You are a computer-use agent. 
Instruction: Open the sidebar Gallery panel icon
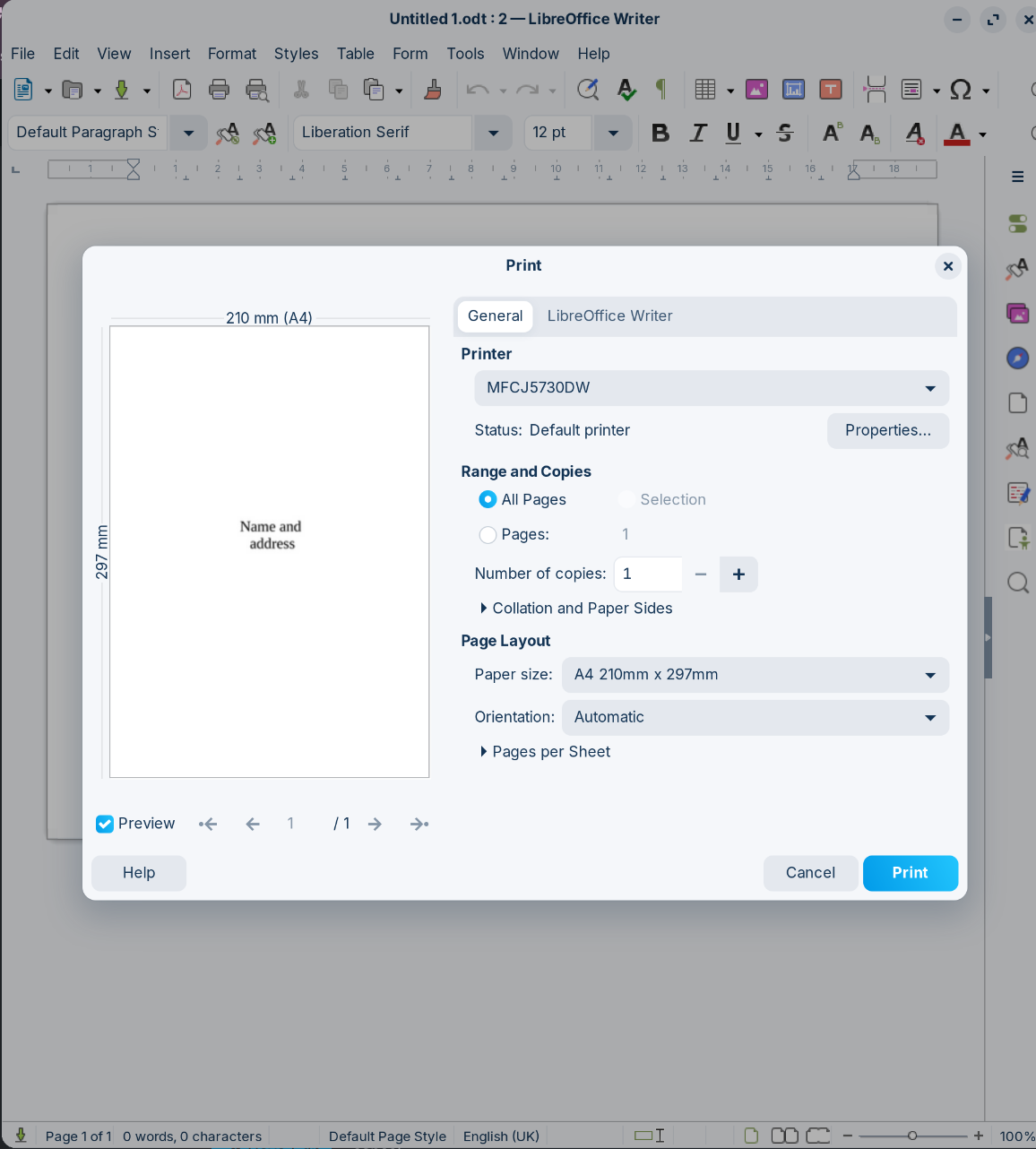(x=1017, y=314)
